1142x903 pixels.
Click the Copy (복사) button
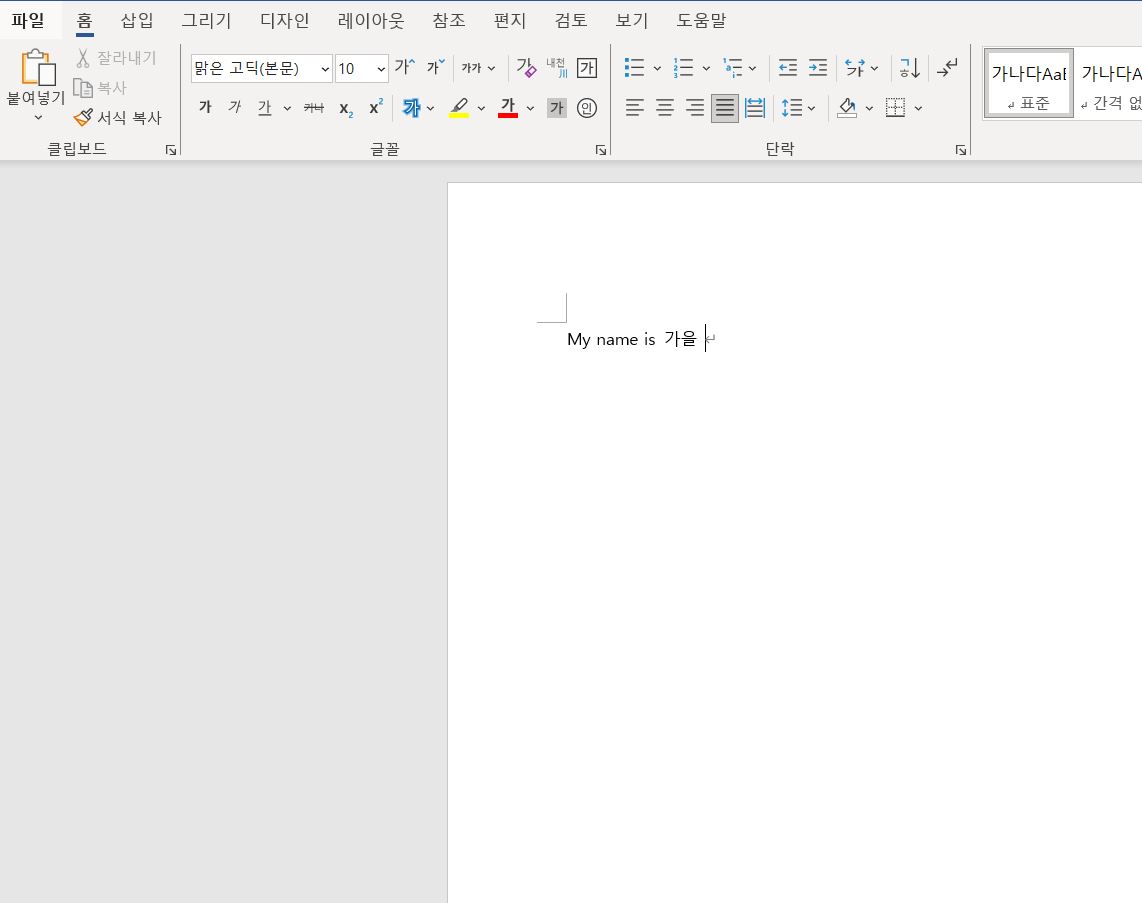(x=101, y=87)
